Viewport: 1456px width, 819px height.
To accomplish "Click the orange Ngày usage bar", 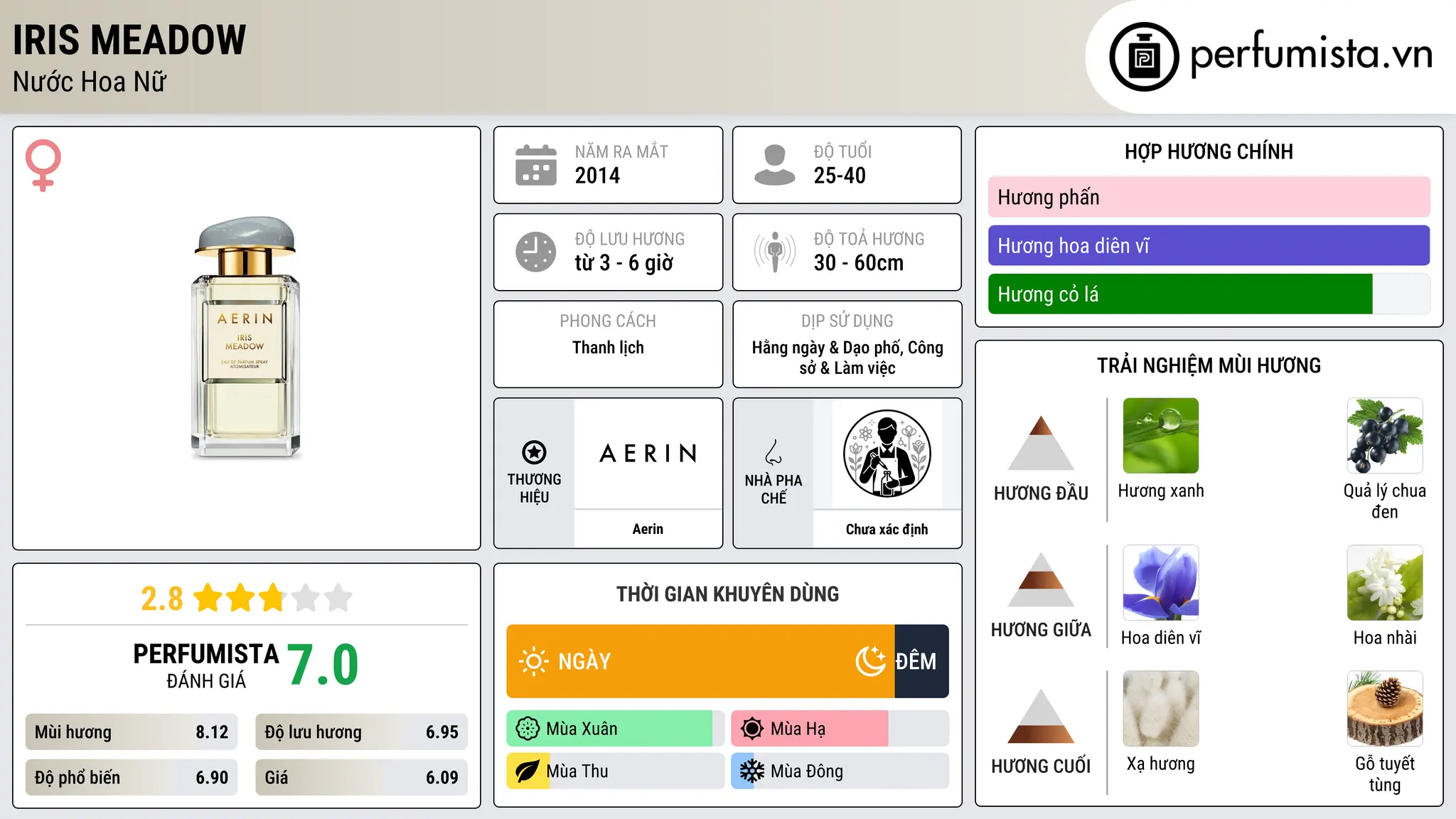I will [x=700, y=661].
